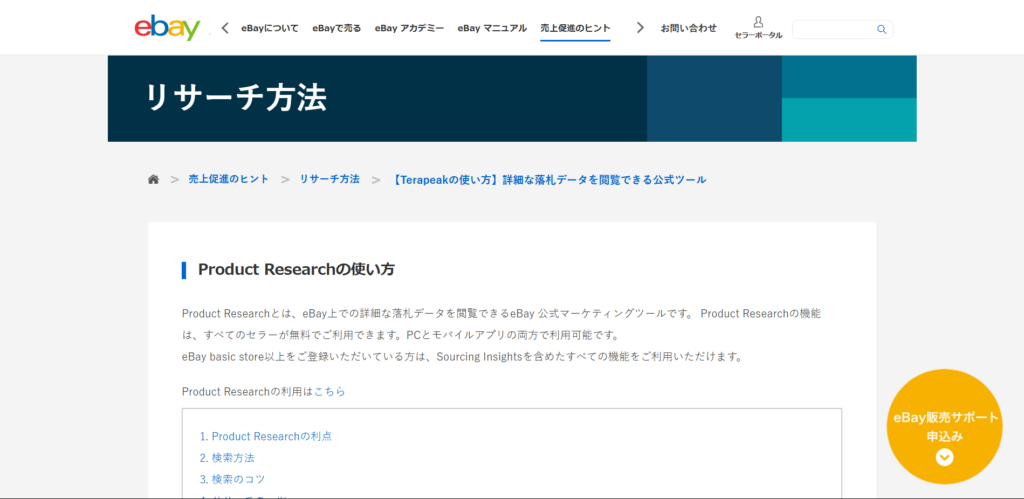Open お問い合わせ menu item

(x=688, y=28)
